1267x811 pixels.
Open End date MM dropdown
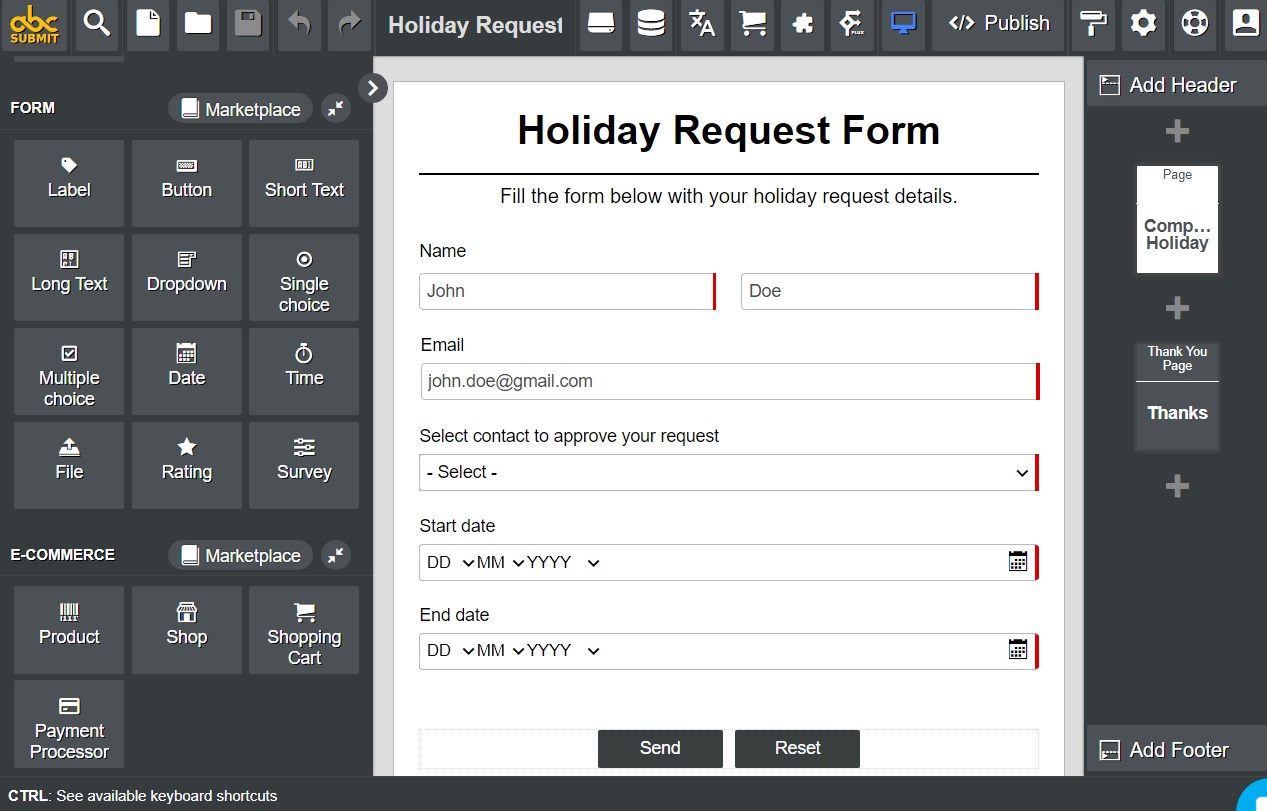pos(500,650)
